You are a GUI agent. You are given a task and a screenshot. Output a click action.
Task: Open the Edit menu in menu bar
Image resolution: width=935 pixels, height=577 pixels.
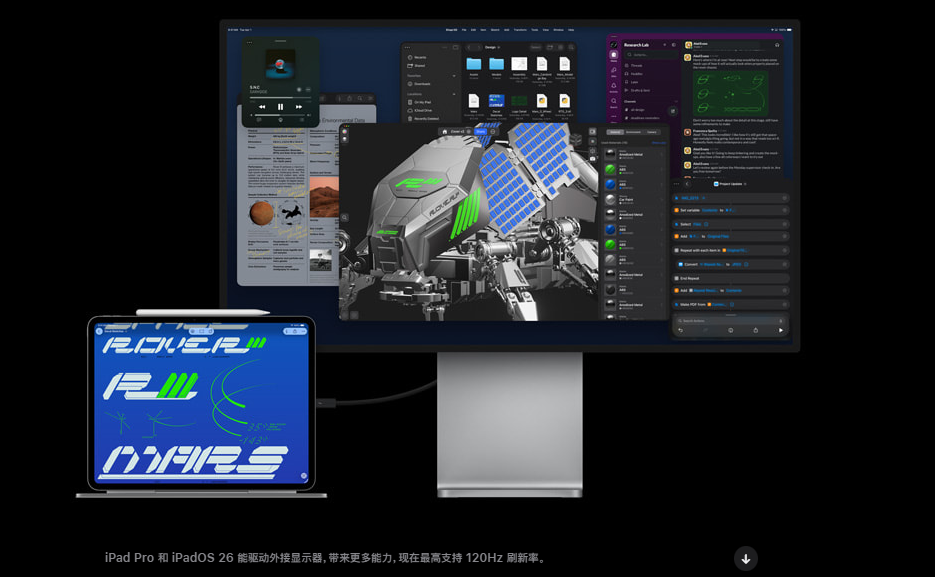(x=473, y=30)
